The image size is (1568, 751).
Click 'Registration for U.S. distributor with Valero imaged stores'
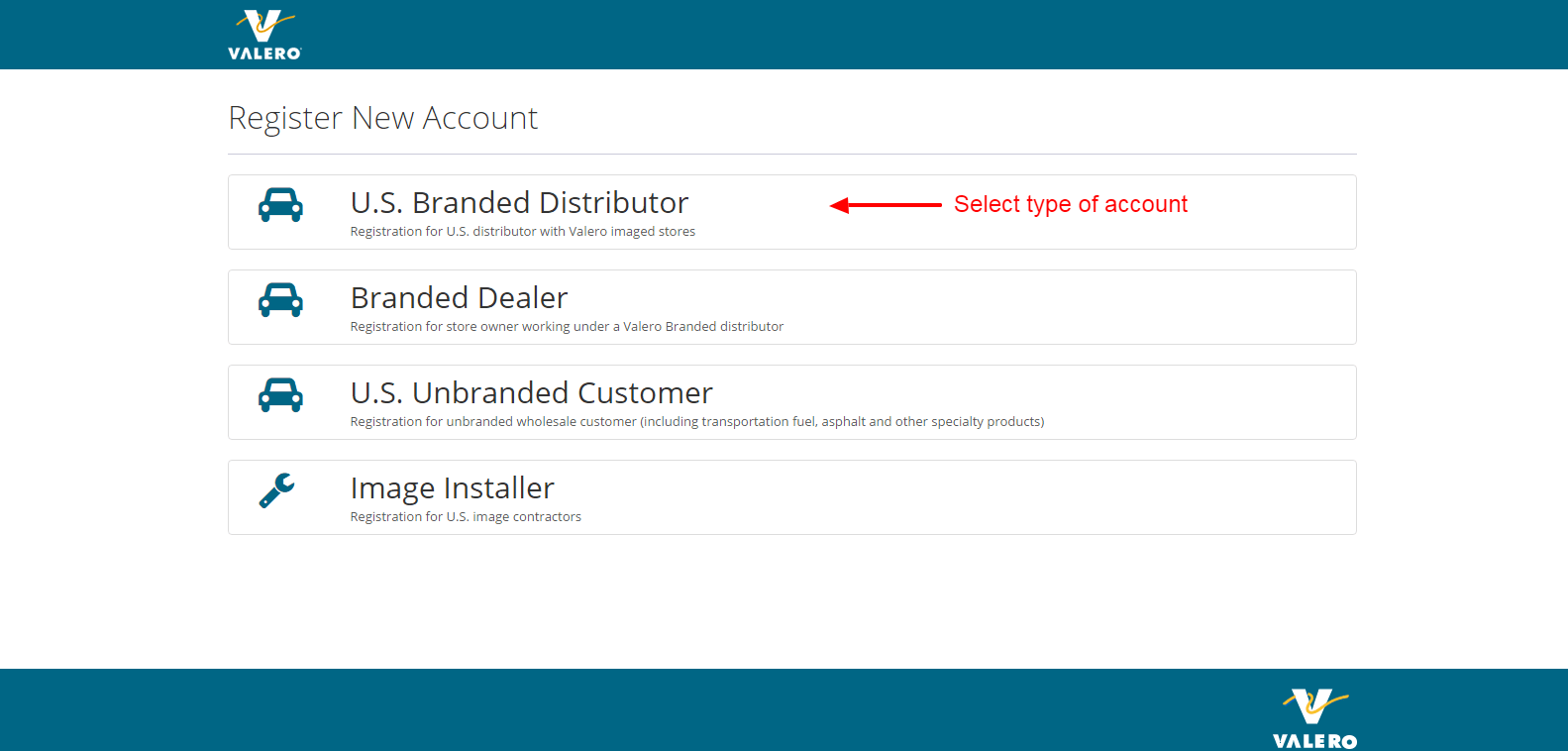point(523,232)
